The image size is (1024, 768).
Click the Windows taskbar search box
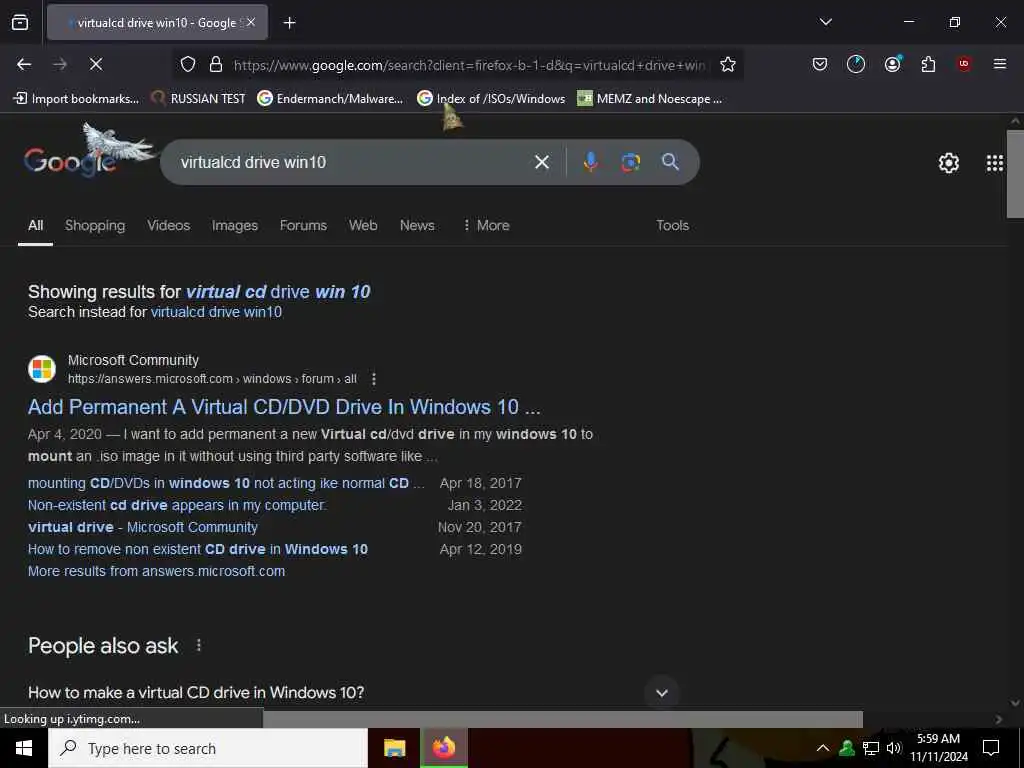tap(208, 748)
